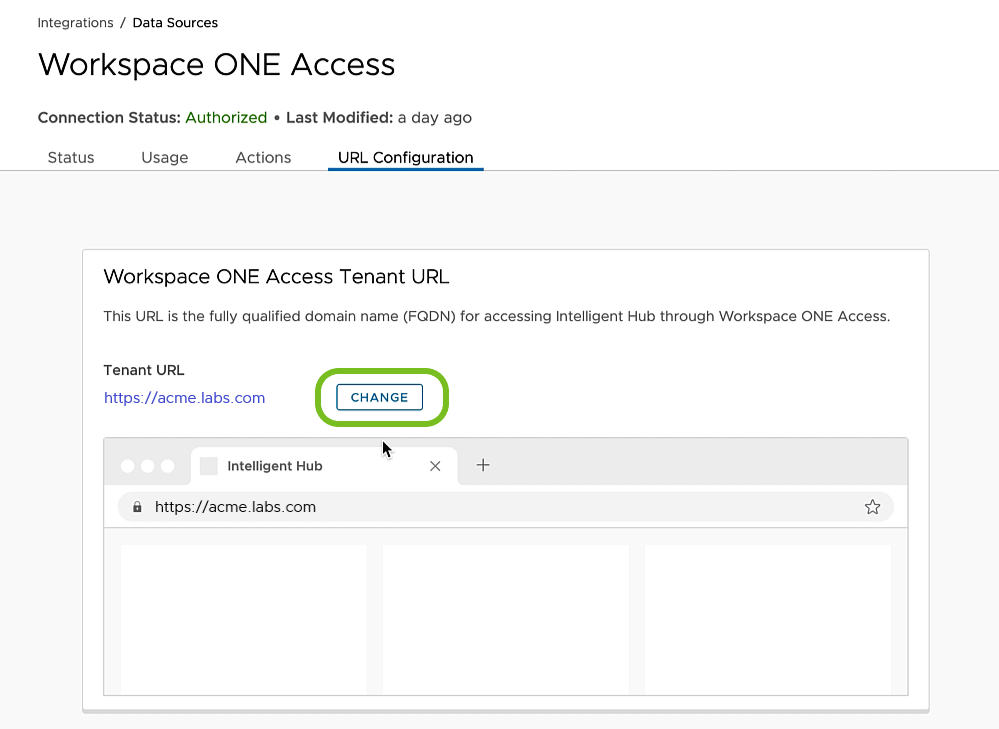Click the Tenant URL field label
The image size is (999, 729).
(x=144, y=370)
